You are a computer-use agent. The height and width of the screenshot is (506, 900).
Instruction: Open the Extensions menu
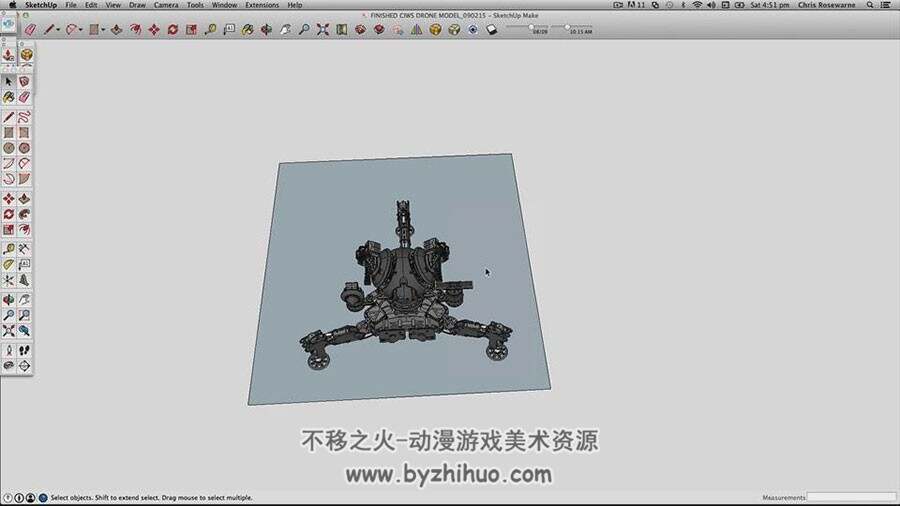pyautogui.click(x=262, y=5)
